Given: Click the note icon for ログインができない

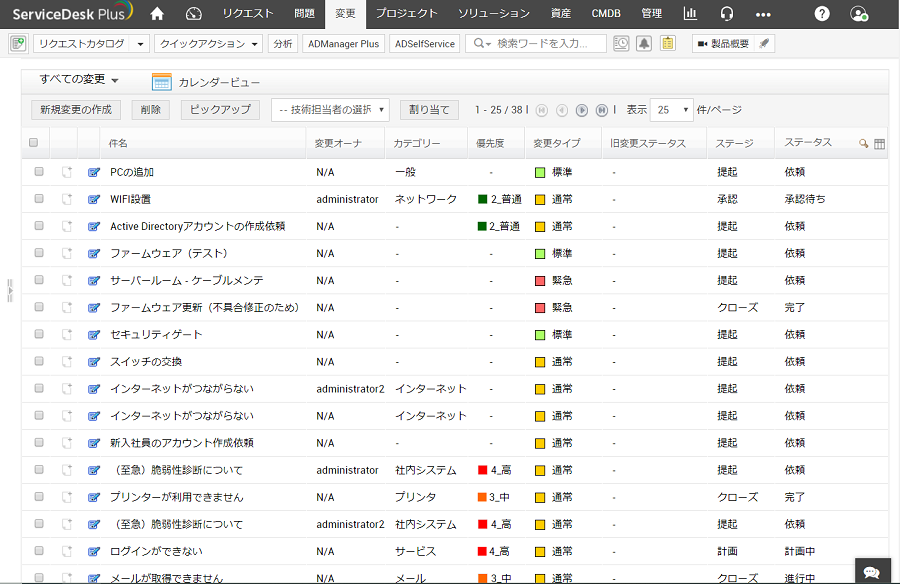Looking at the screenshot, I should pyautogui.click(x=67, y=551).
